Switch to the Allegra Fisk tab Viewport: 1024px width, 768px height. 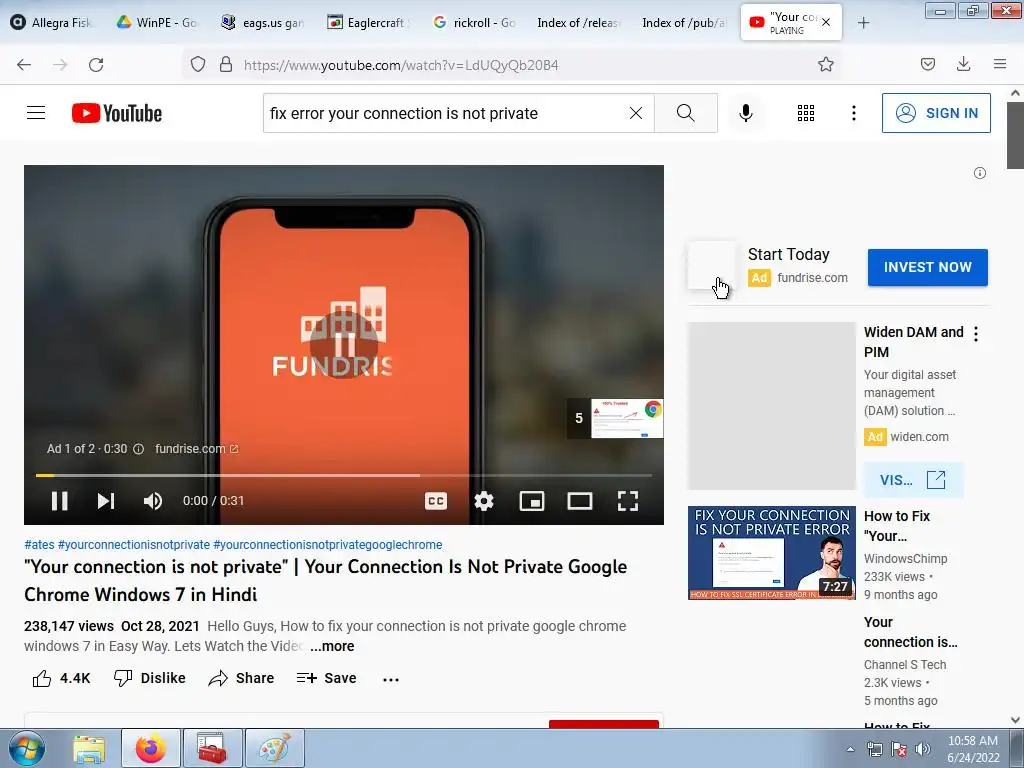[54, 23]
